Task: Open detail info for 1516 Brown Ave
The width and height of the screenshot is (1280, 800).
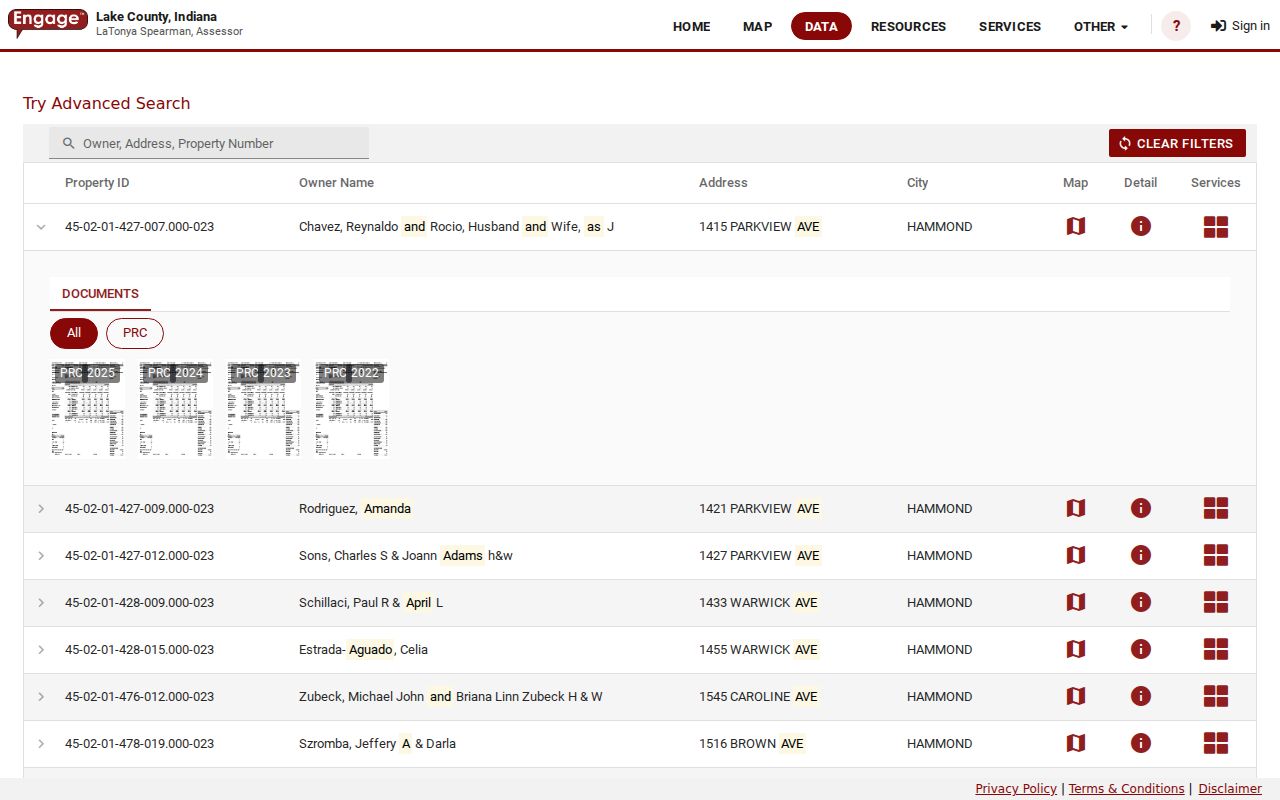Action: coord(1140,744)
